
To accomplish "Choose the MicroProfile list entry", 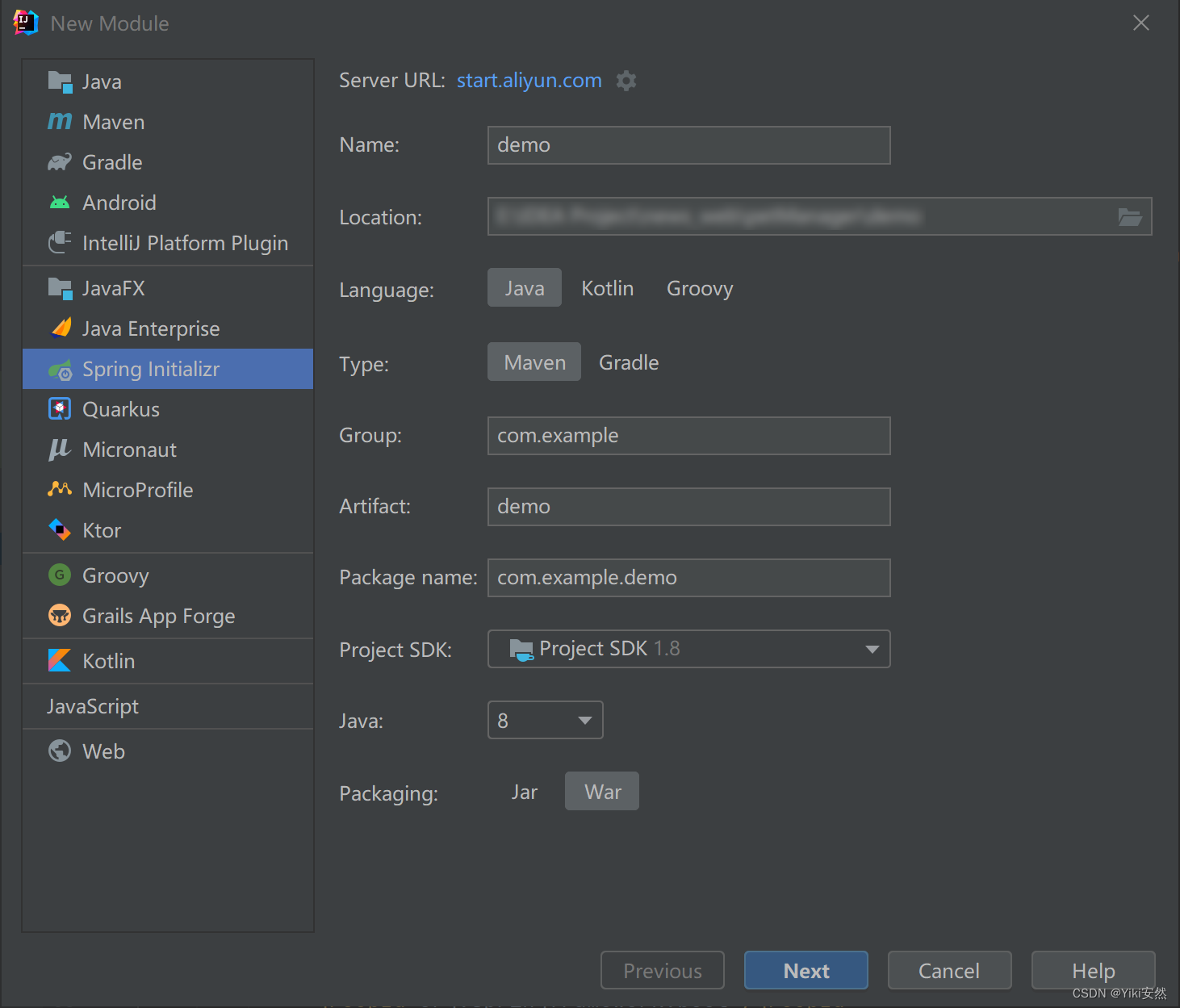I will (x=168, y=490).
